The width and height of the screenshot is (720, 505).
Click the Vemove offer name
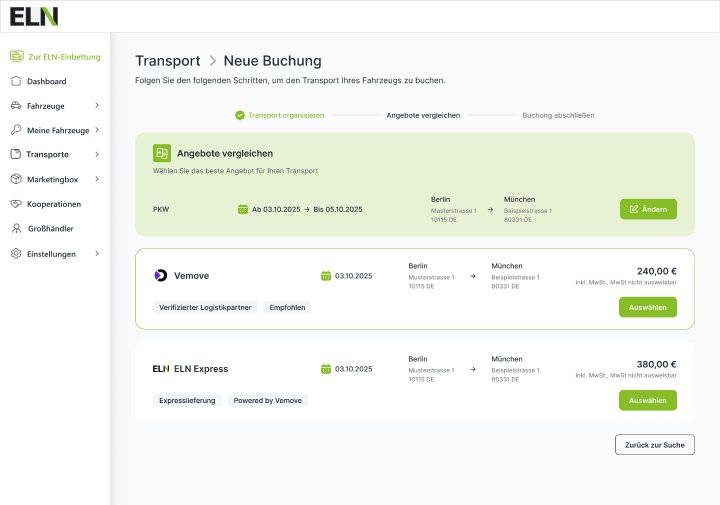[191, 275]
